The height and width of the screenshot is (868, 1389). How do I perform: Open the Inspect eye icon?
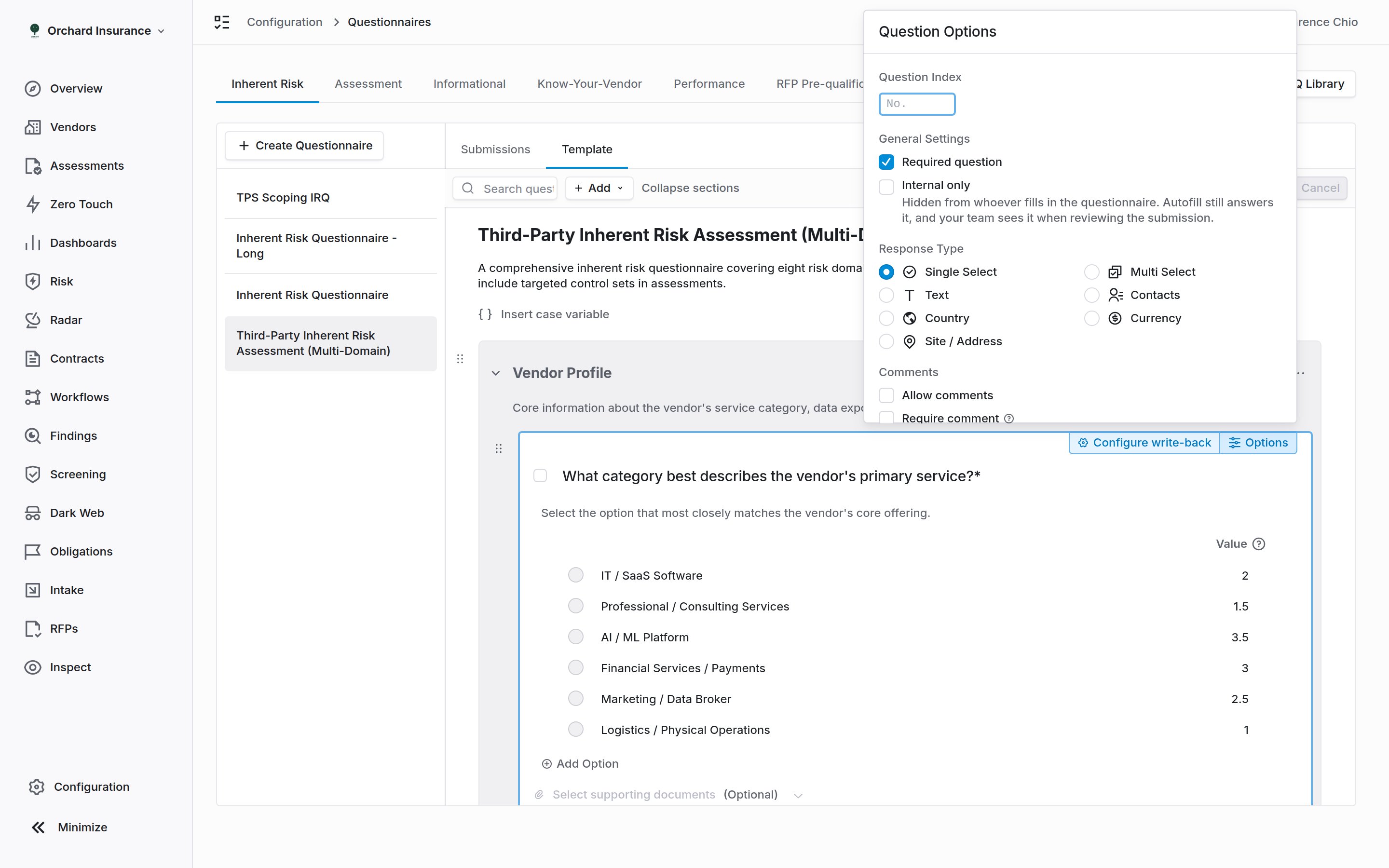pos(33,667)
